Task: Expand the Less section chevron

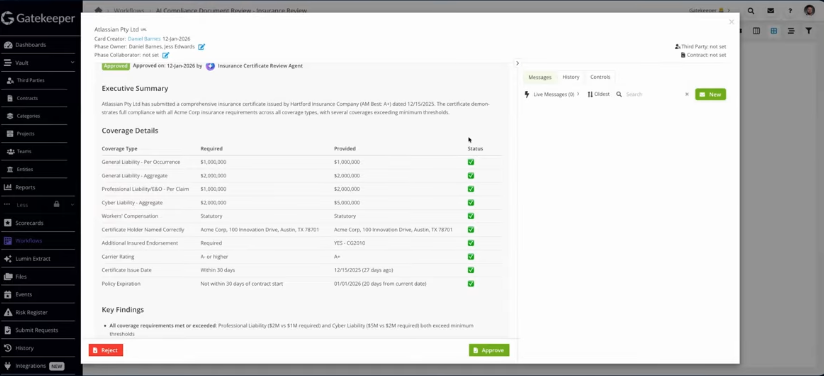Action: click(73, 205)
